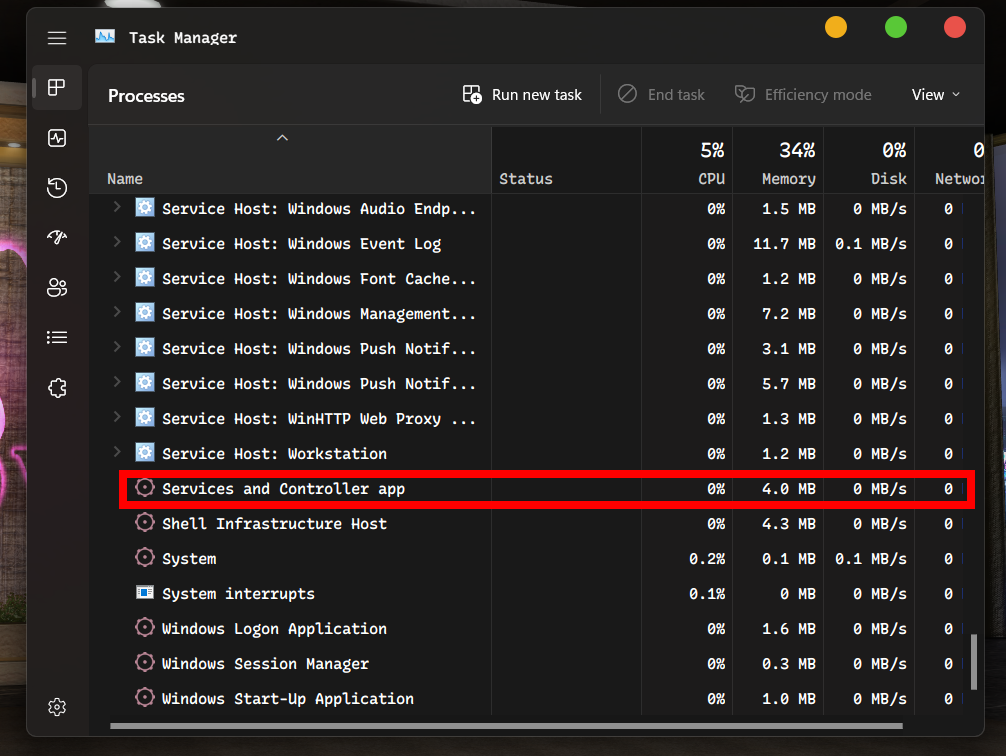Select the Shell Infrastructure Host row
Screen dimensions: 1006x756
tap(537, 524)
